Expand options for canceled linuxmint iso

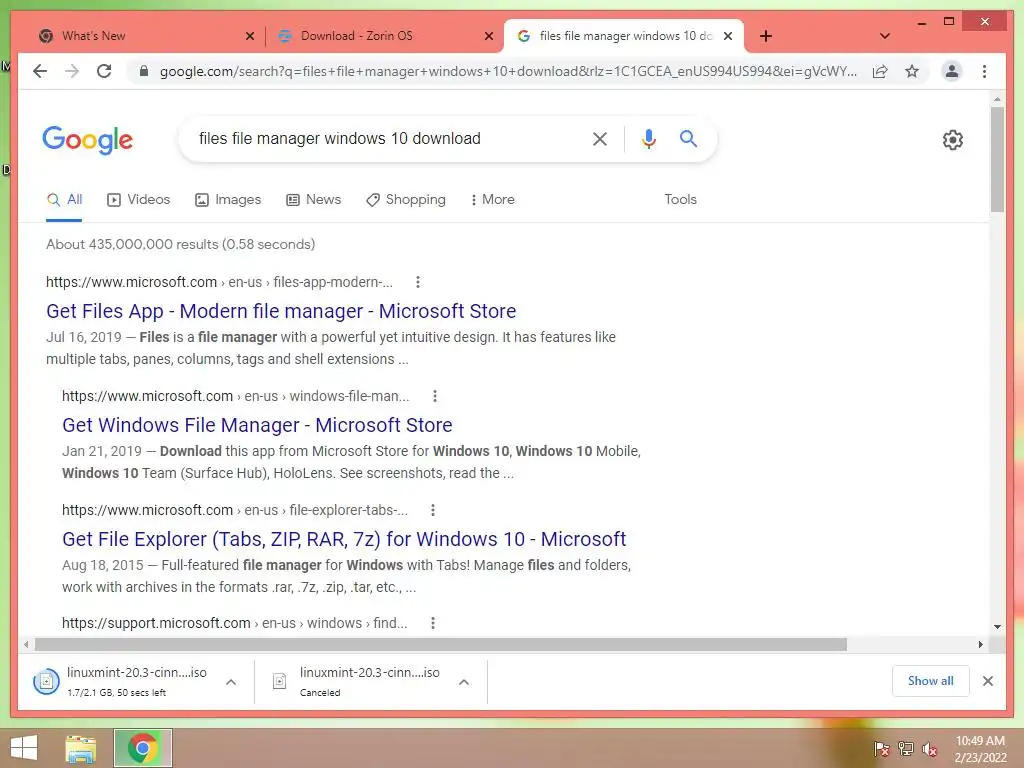tap(464, 682)
